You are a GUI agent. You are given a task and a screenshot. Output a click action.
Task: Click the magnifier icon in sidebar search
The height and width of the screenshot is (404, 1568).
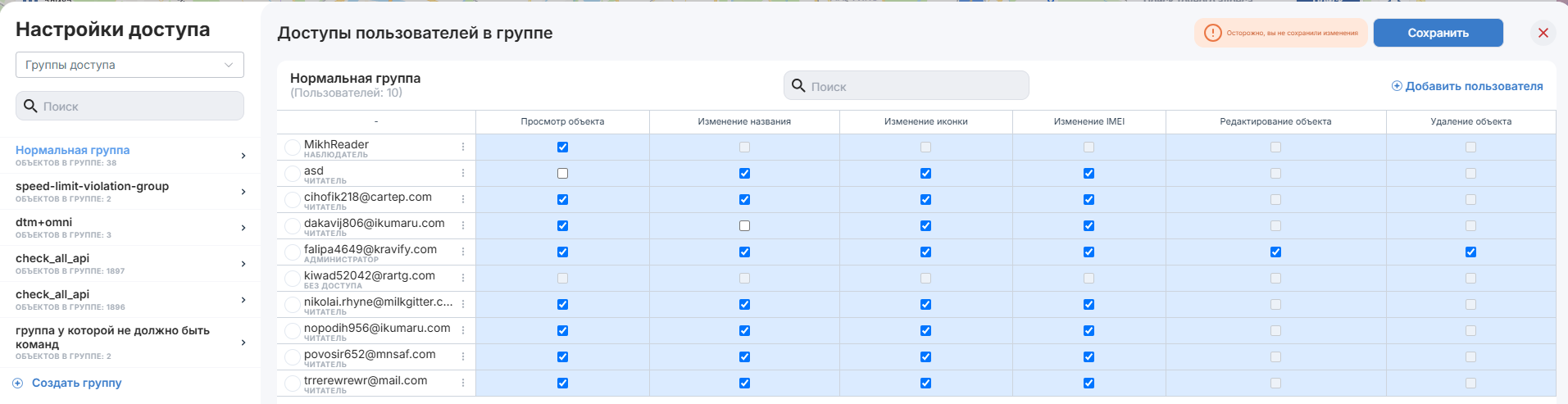(30, 106)
